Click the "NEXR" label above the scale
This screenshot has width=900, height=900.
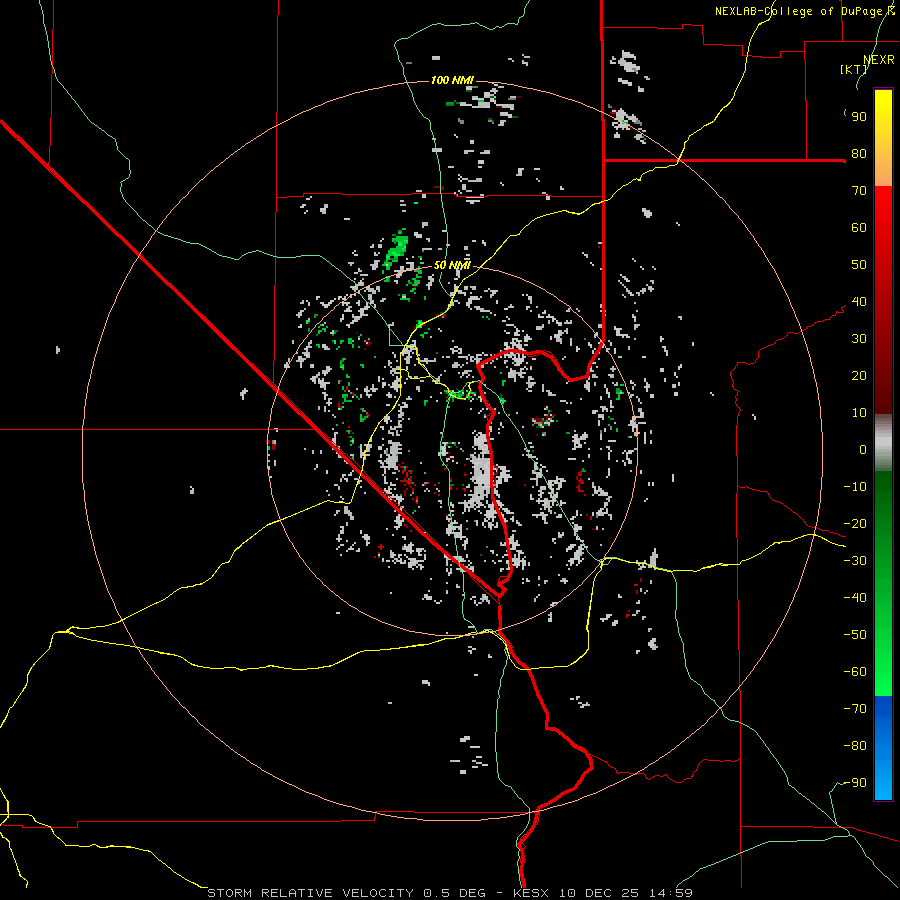pos(879,60)
